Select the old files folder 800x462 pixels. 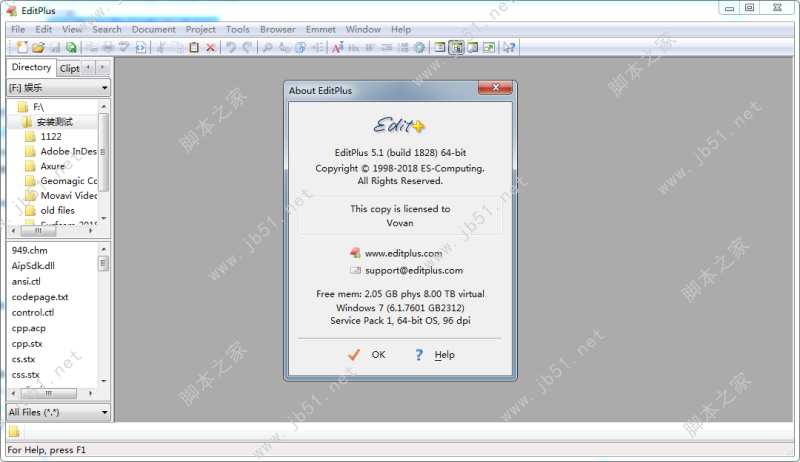click(x=58, y=210)
